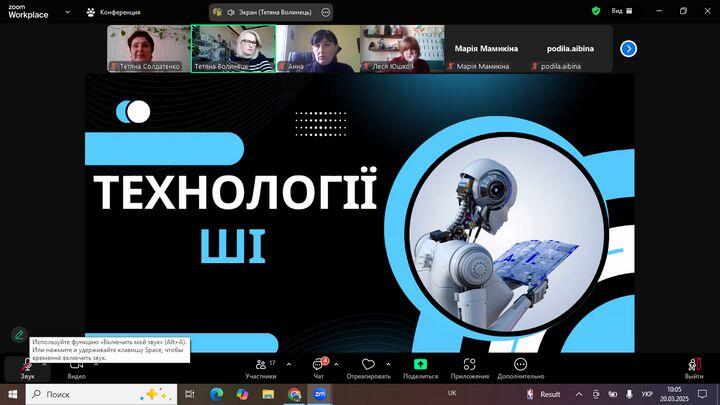Click the УКР language indicator
720x405 pixels.
(x=647, y=394)
